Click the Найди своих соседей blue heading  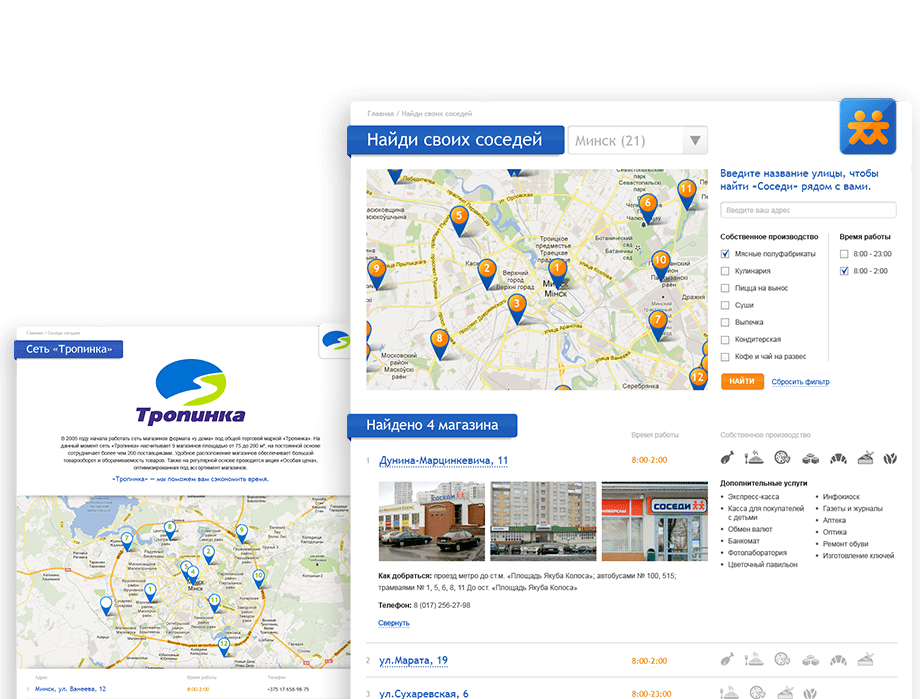click(x=455, y=140)
